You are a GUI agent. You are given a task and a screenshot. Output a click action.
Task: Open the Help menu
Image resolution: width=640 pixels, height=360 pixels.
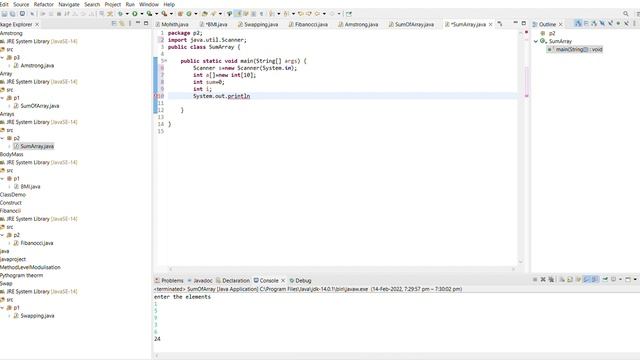coord(169,4)
